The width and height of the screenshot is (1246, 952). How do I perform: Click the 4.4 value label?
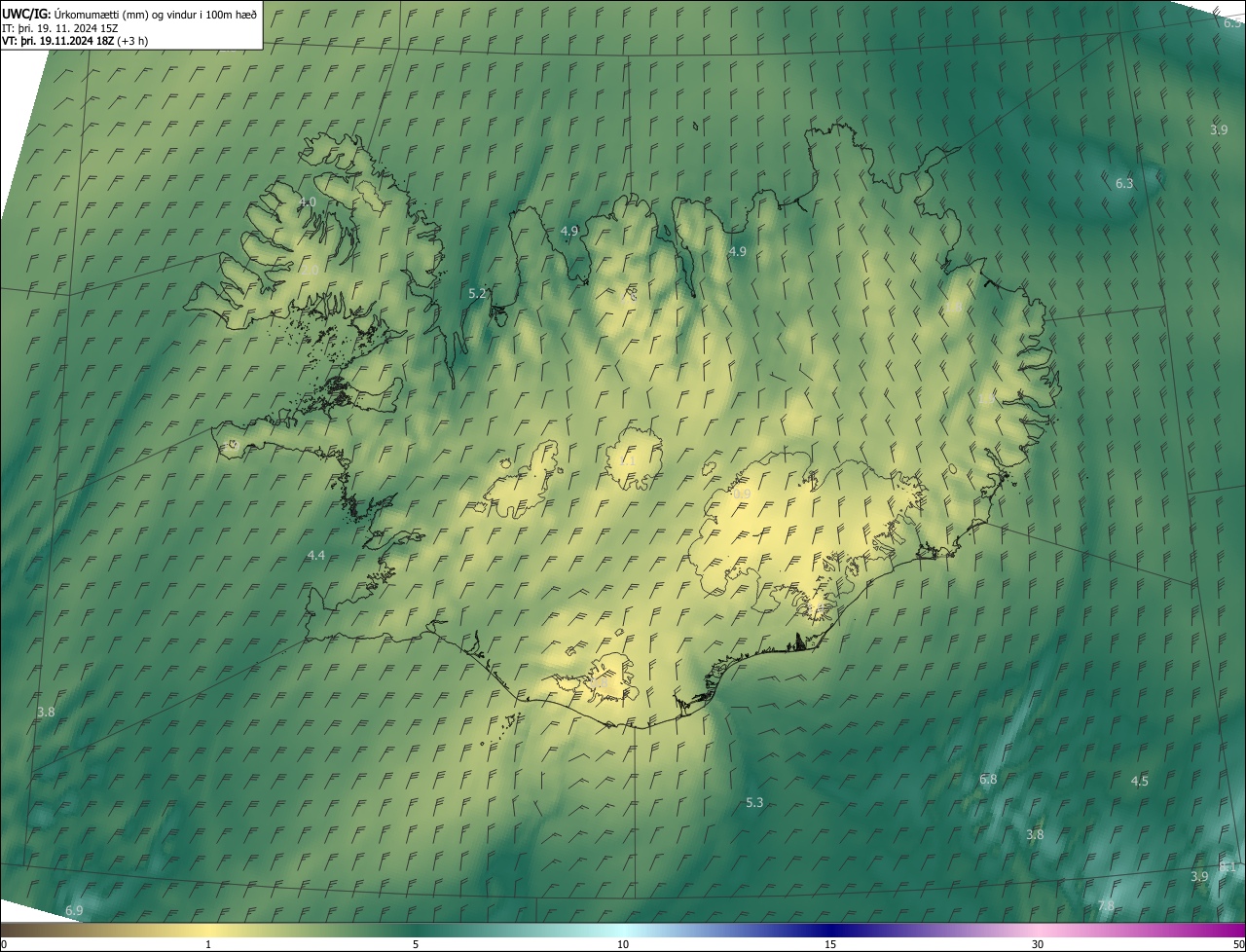(x=316, y=555)
